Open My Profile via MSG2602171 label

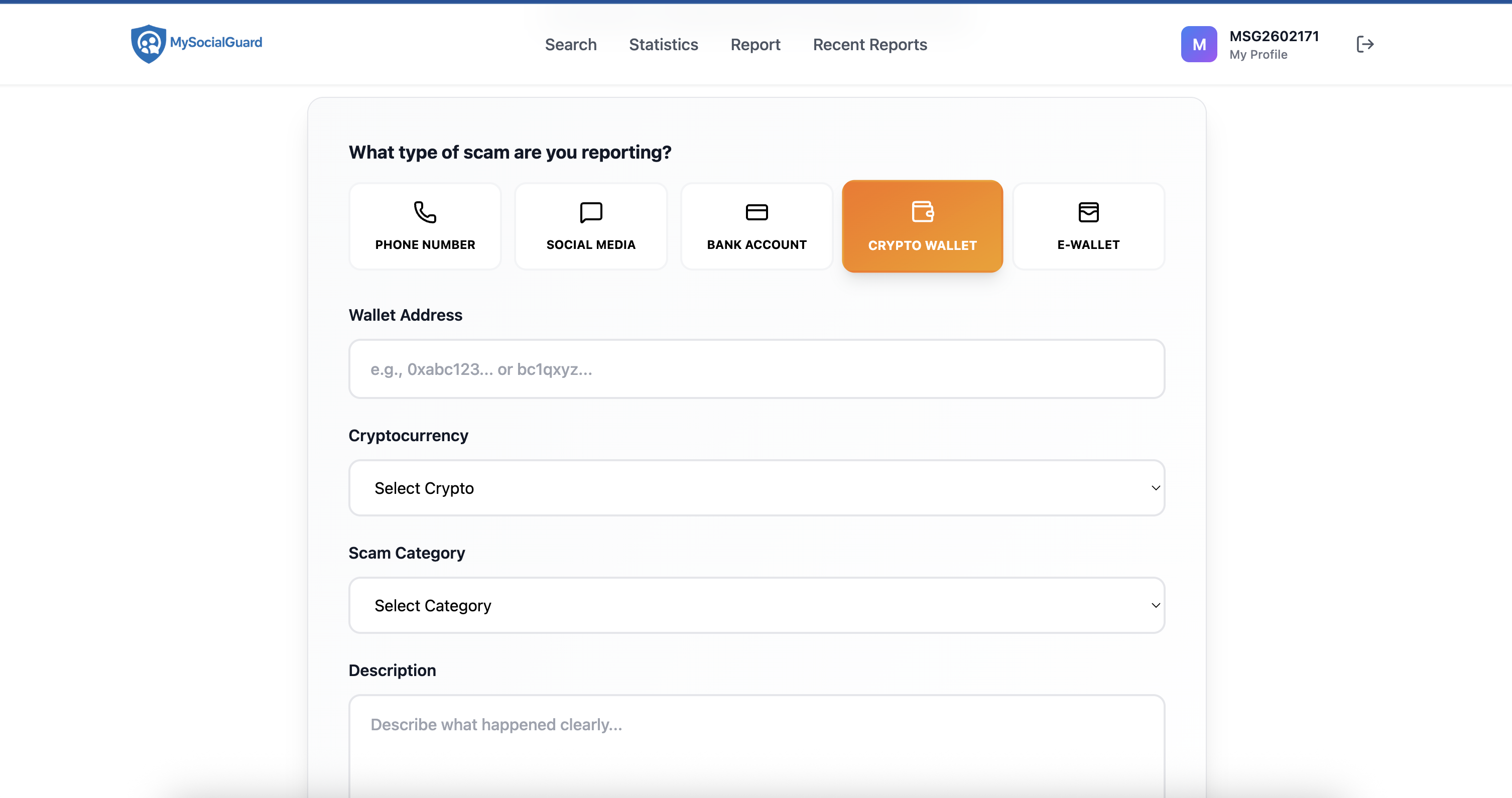[1274, 44]
